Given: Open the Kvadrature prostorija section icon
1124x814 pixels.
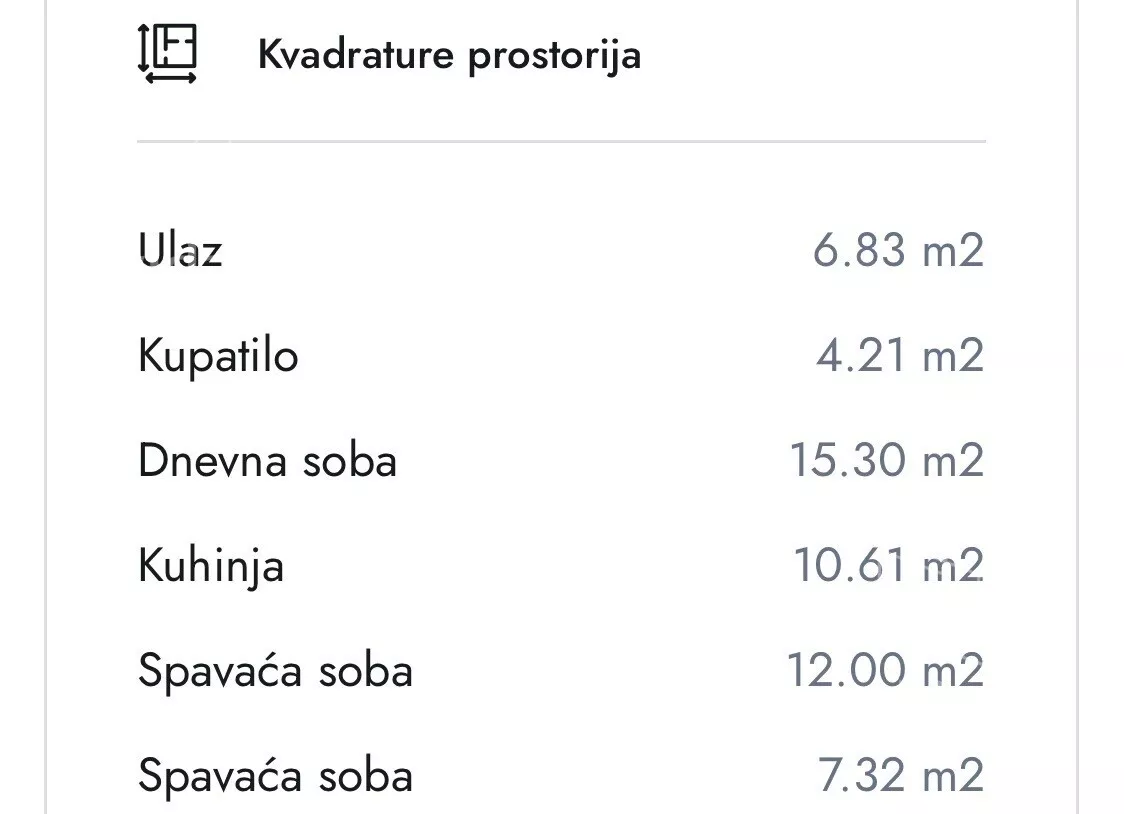Looking at the screenshot, I should click(167, 55).
